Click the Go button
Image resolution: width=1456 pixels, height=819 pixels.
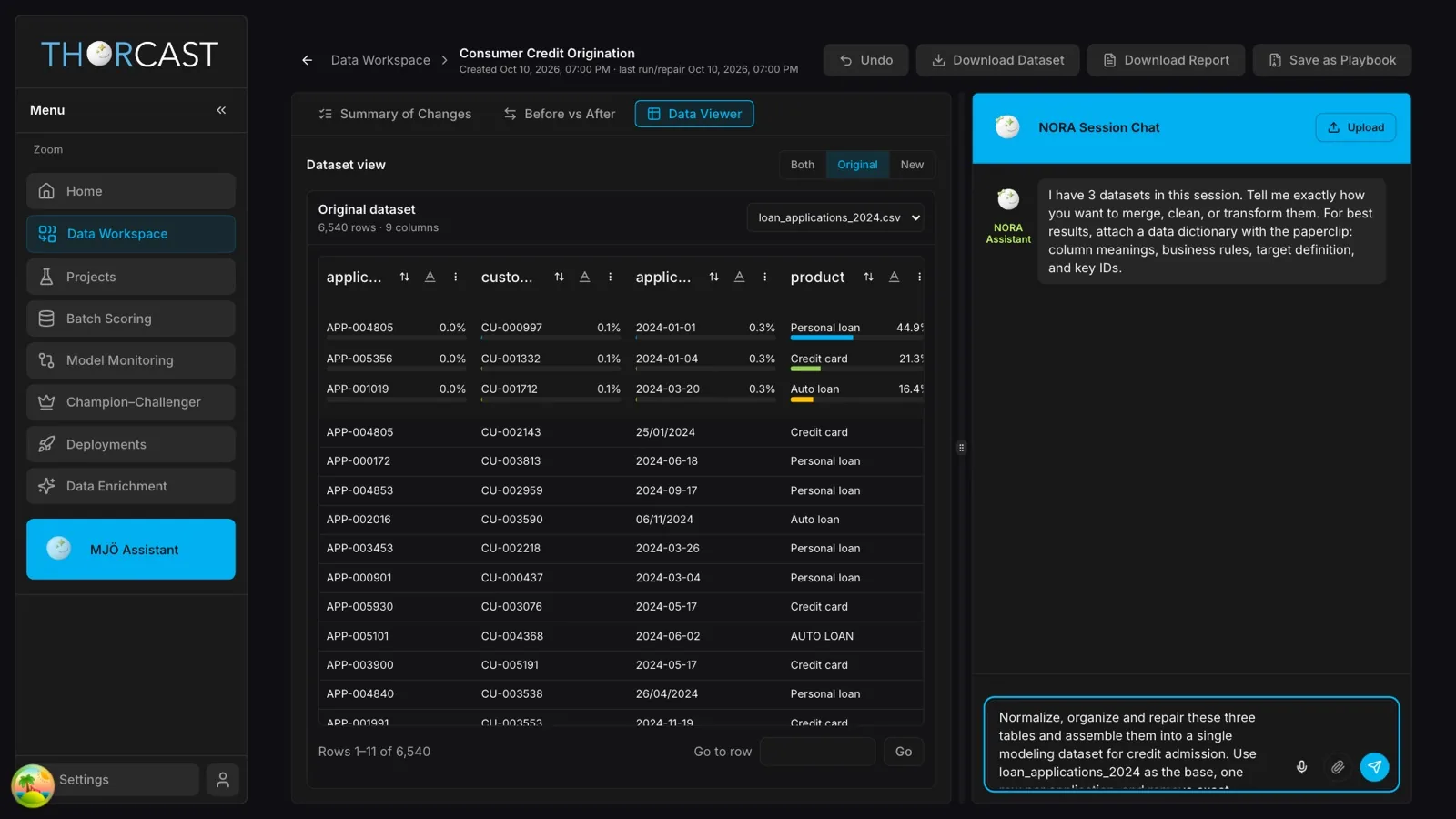point(904,752)
